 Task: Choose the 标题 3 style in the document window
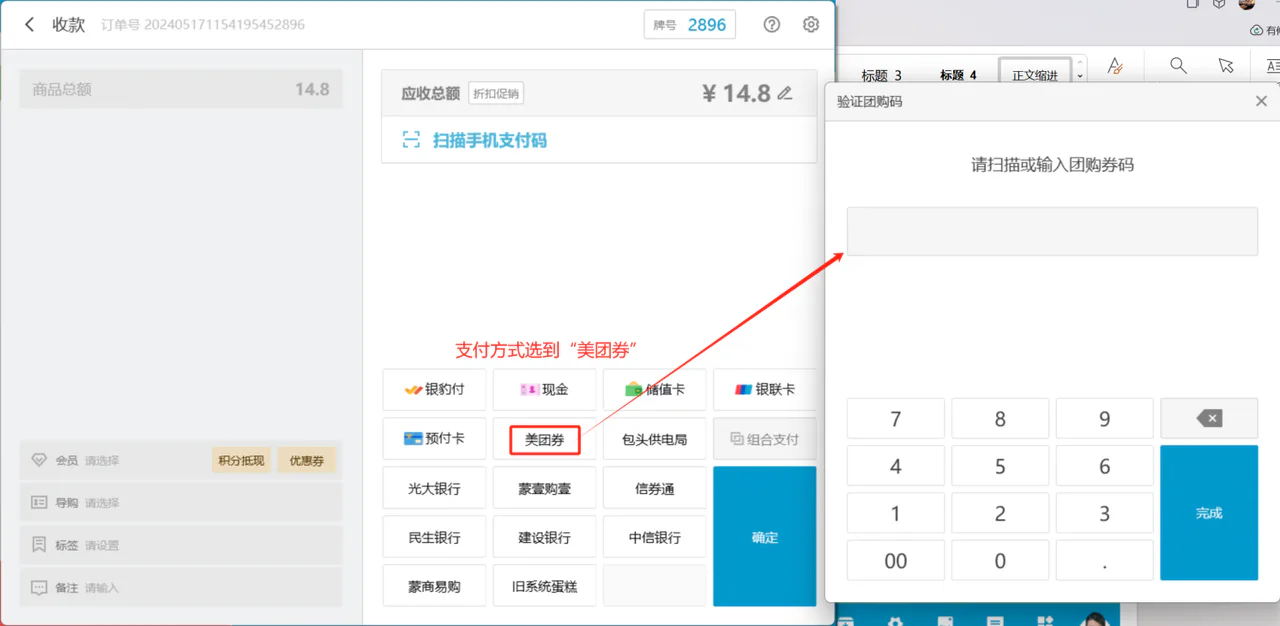tap(882, 75)
